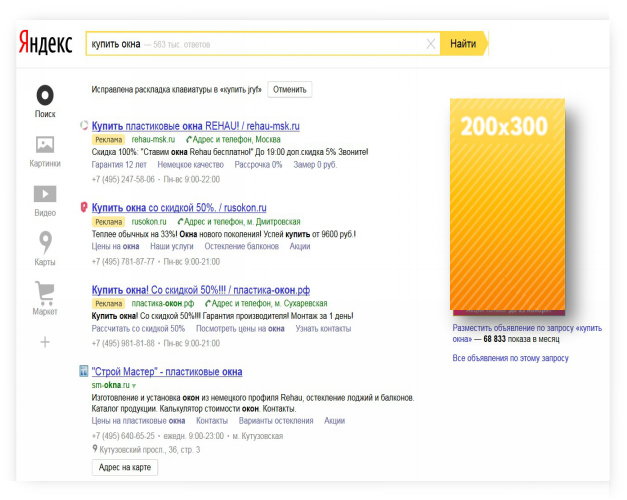This screenshot has height=500, width=627.
Task: Click phone number +7 (495) 247-58-06
Action: point(123,179)
